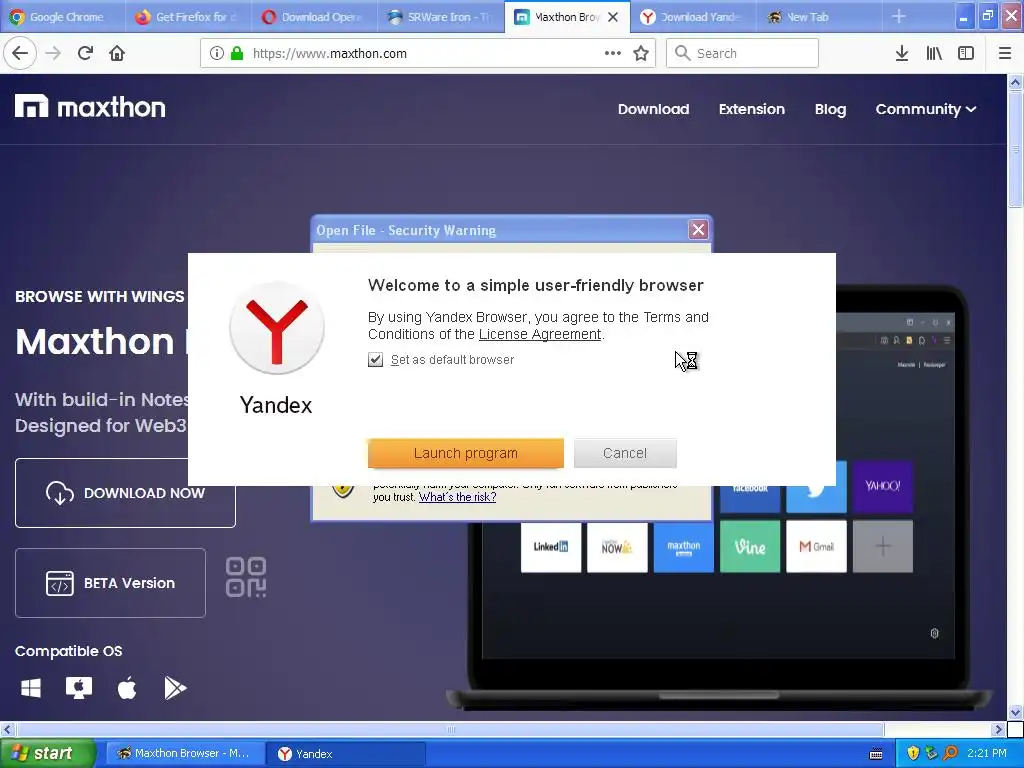The image size is (1024, 768).
Task: Reload the current page
Action: click(x=85, y=54)
